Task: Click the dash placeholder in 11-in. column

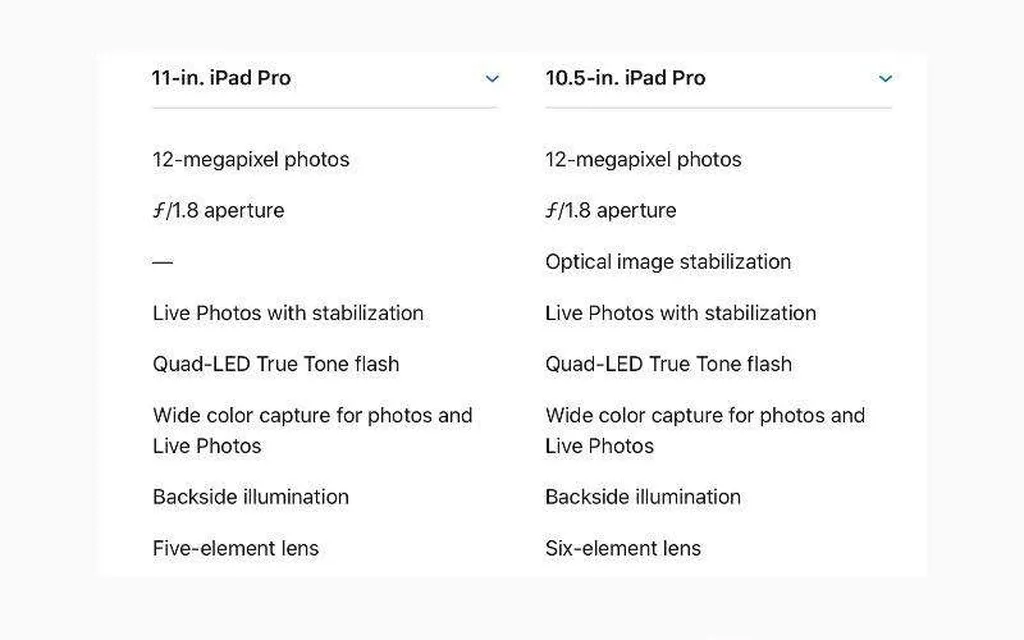Action: click(163, 262)
